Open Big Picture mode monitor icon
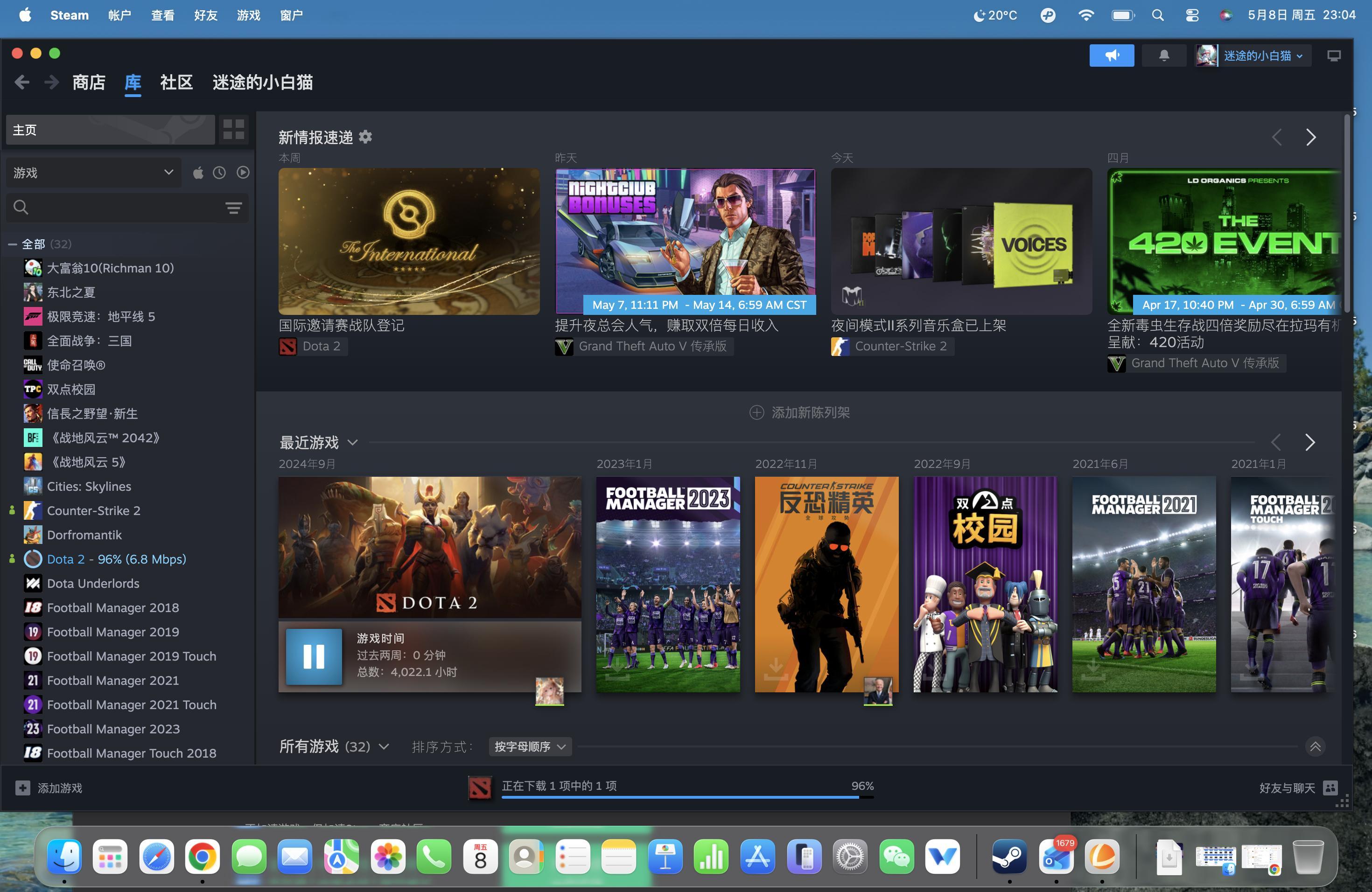This screenshot has height=892, width=1372. click(1333, 56)
